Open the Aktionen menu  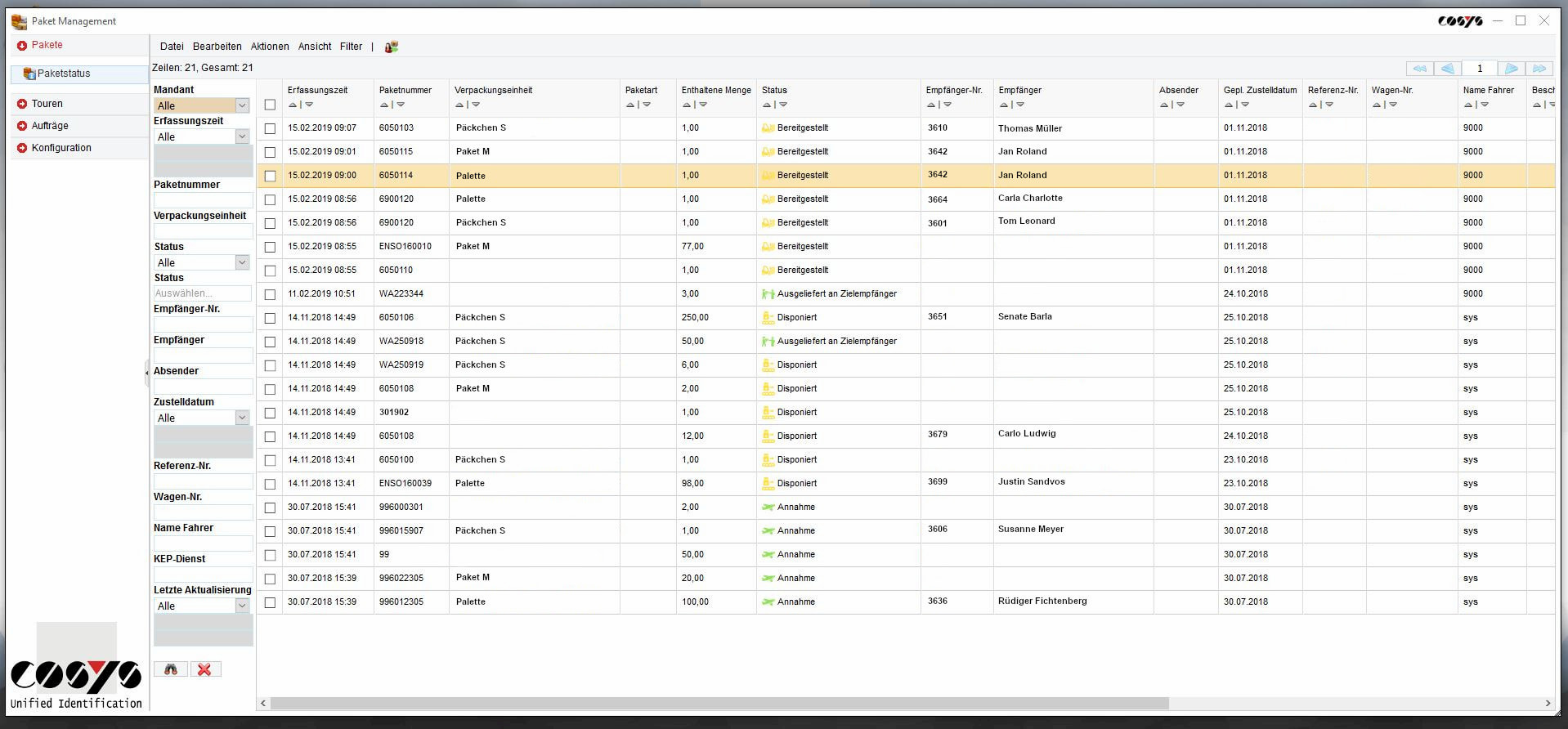tap(270, 47)
